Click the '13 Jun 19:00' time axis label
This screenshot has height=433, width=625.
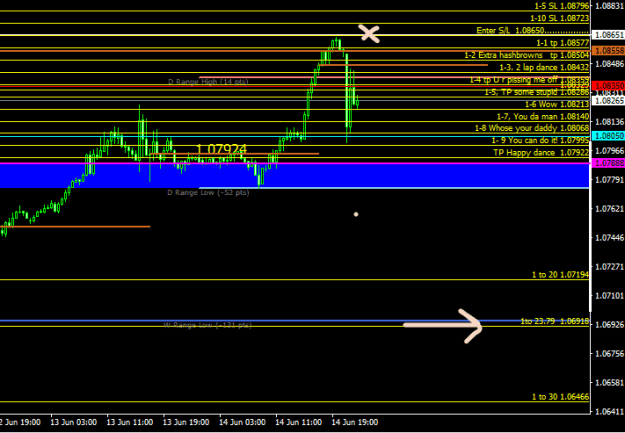(x=186, y=422)
